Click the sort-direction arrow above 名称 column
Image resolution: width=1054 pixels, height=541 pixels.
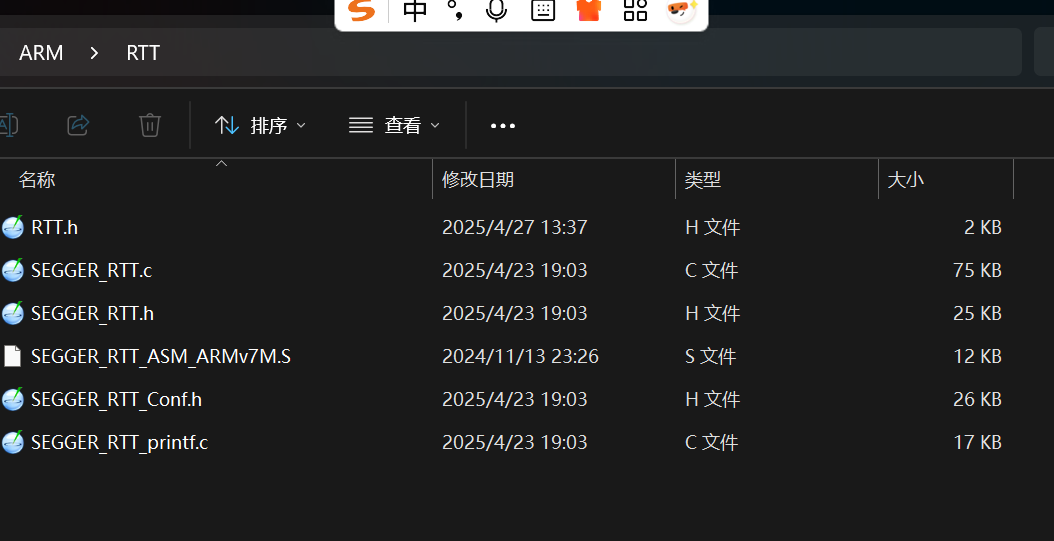221,163
